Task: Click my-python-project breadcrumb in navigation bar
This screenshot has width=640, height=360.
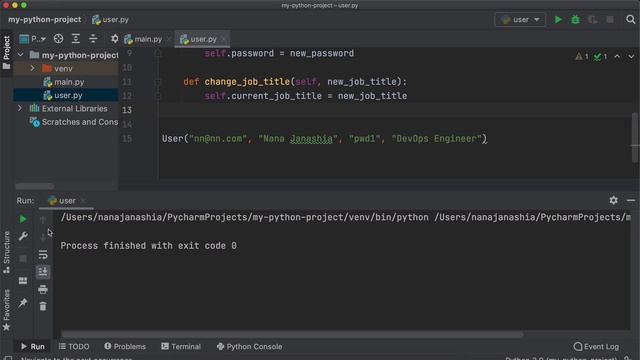Action: pos(44,20)
